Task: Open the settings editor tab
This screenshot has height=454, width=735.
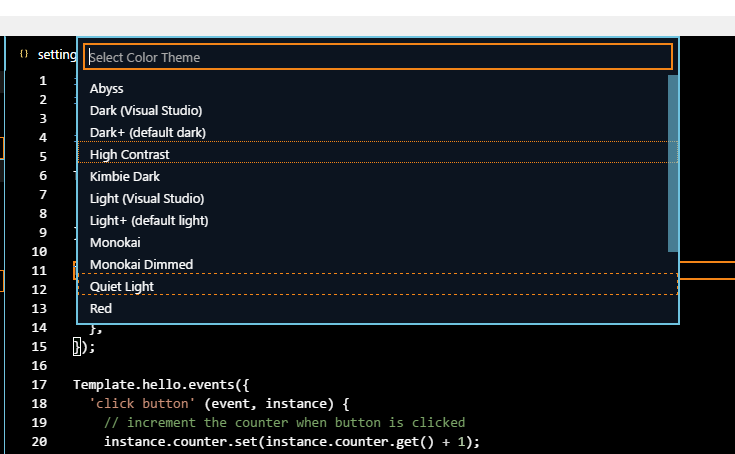Action: (x=57, y=55)
